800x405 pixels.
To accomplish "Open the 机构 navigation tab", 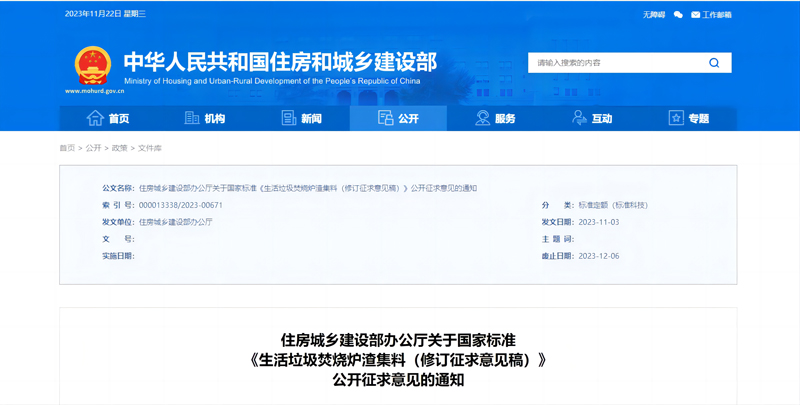I will click(x=205, y=118).
